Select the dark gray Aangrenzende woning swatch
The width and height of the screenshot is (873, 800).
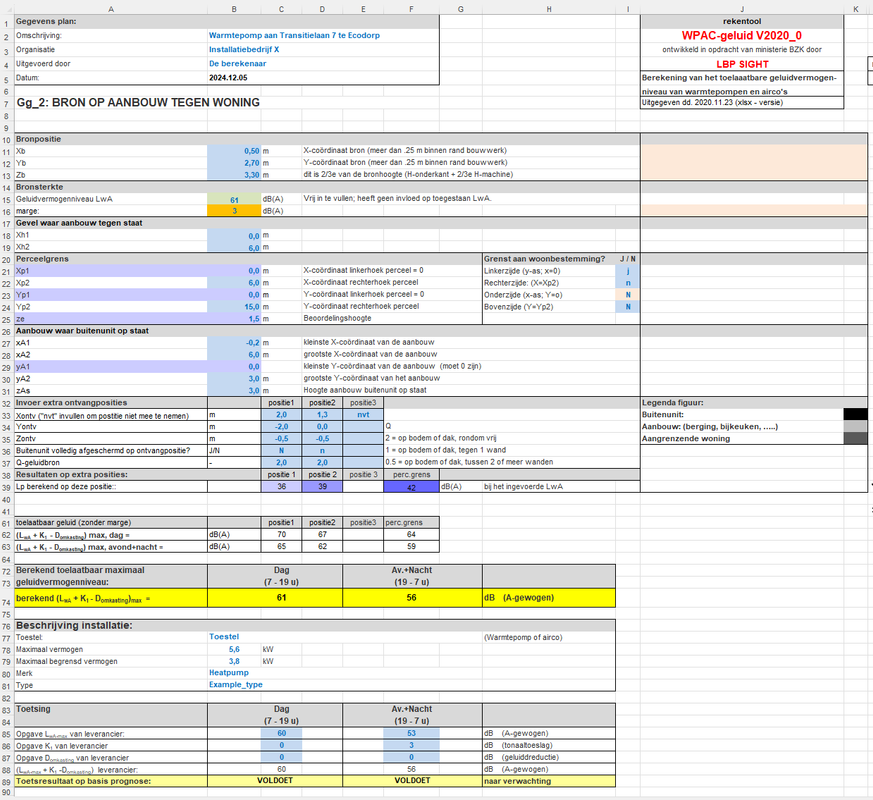coord(855,439)
